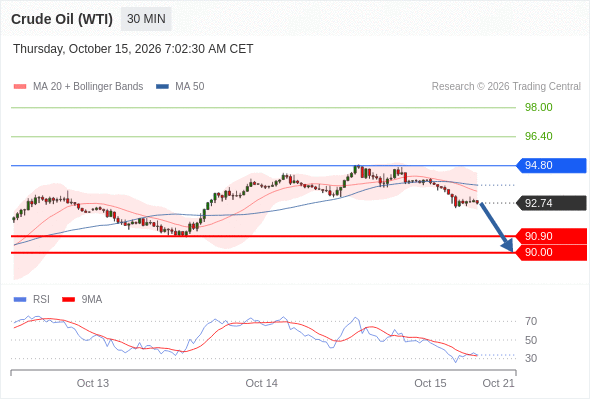Image resolution: width=590 pixels, height=400 pixels.
Task: Click the red 90.90 support price tag
Action: pos(551,236)
